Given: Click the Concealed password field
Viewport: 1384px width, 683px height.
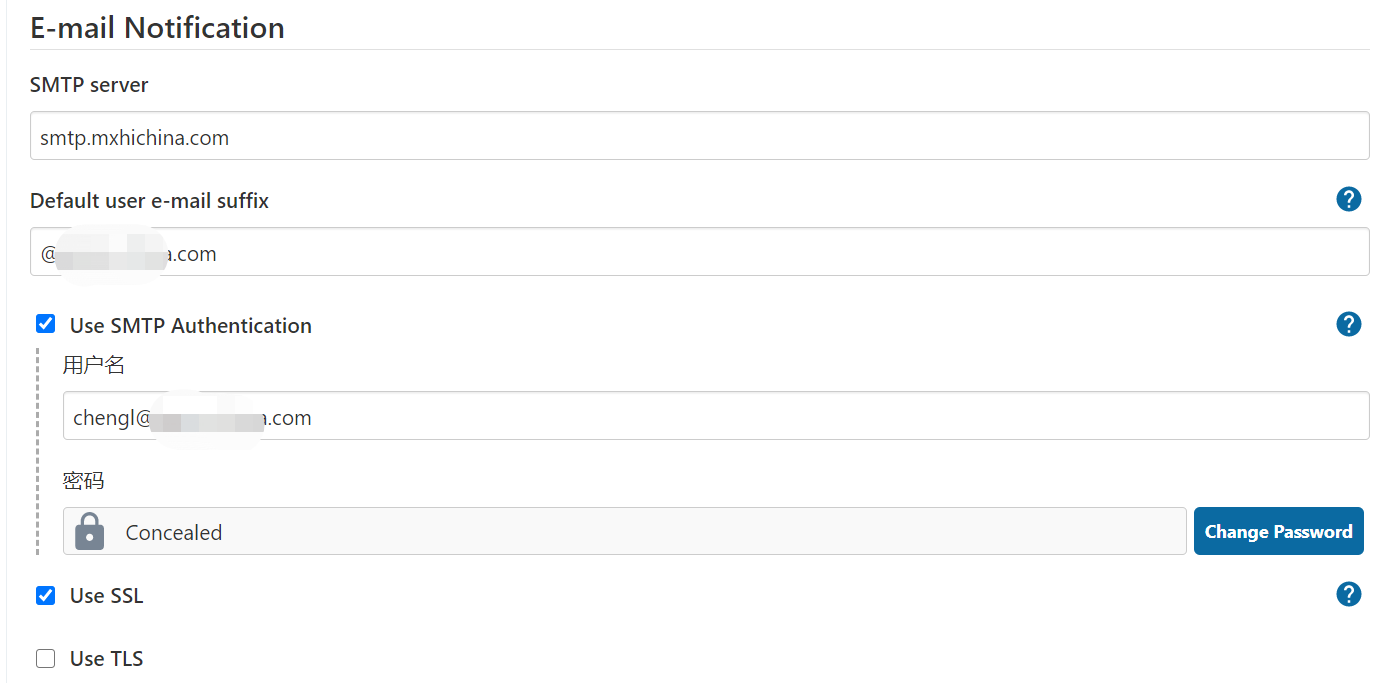Looking at the screenshot, I should 600,531.
